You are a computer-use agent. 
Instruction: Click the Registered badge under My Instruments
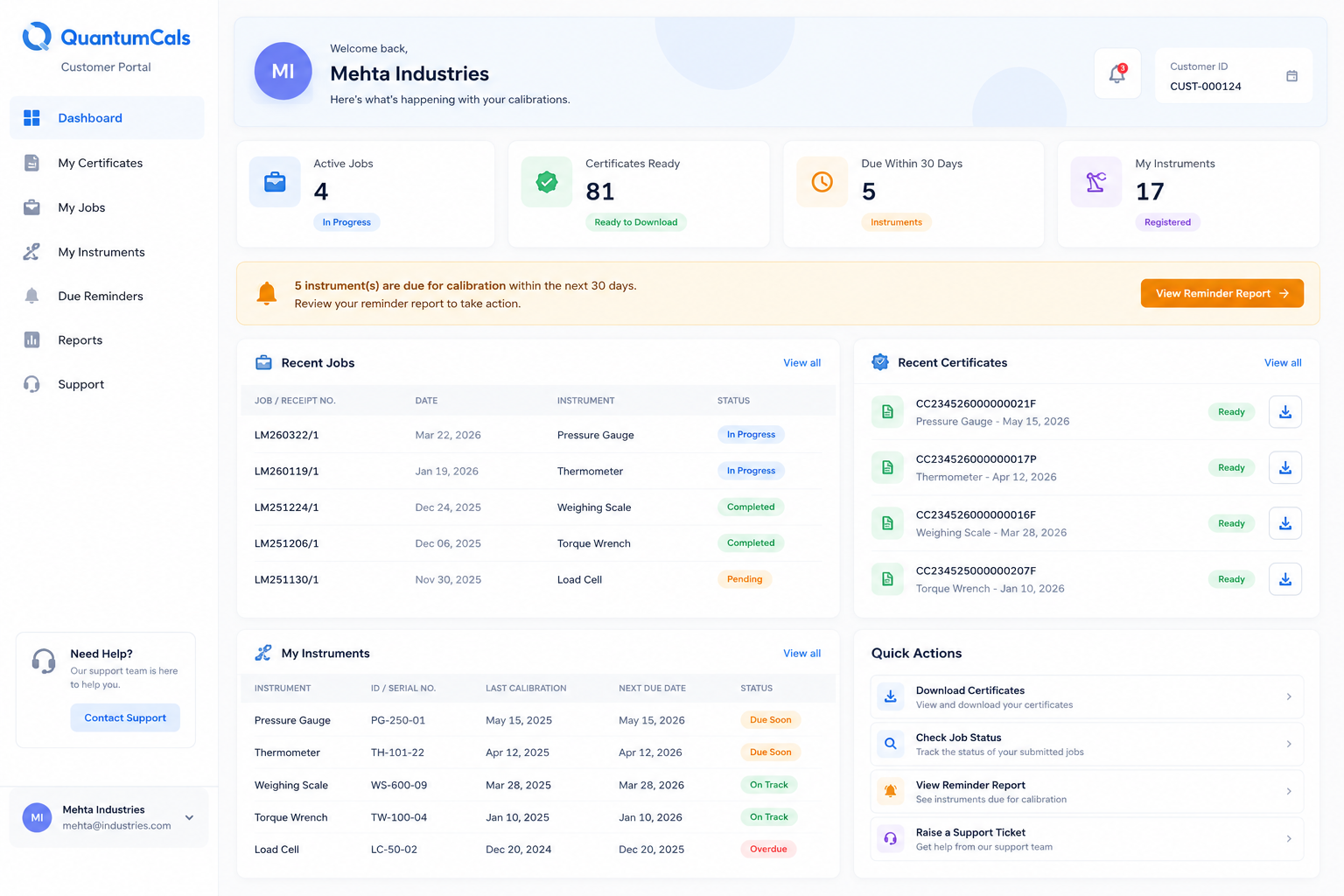click(1167, 222)
